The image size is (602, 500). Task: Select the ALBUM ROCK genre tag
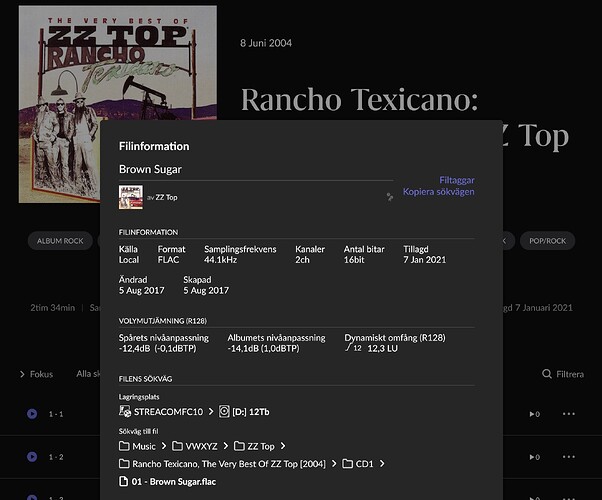tap(60, 241)
